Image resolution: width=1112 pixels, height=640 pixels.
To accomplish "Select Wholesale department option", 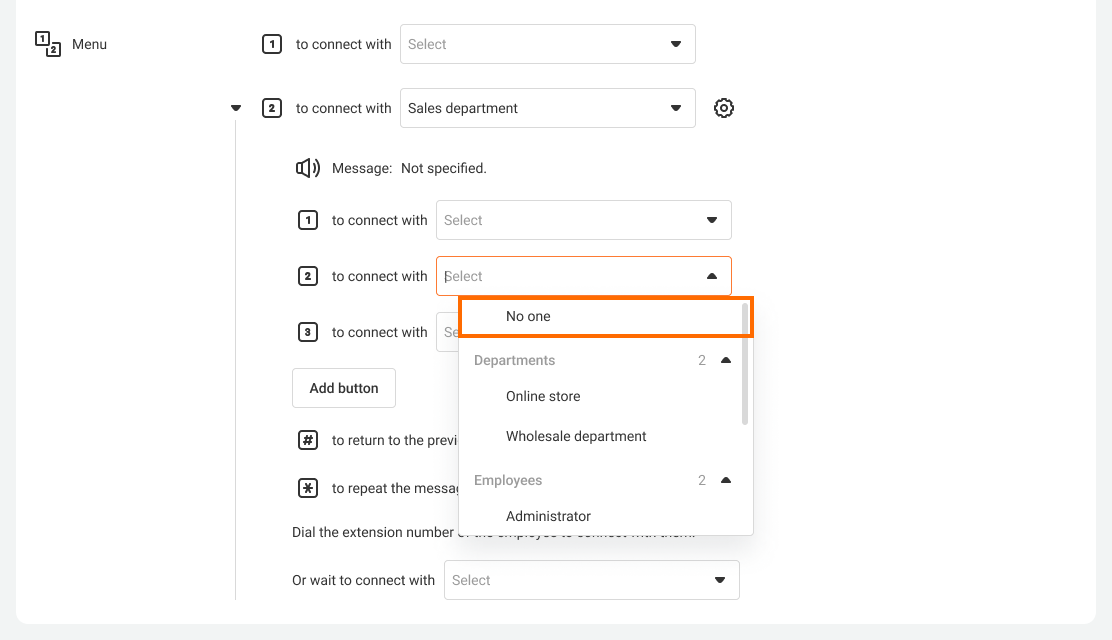I will (576, 436).
